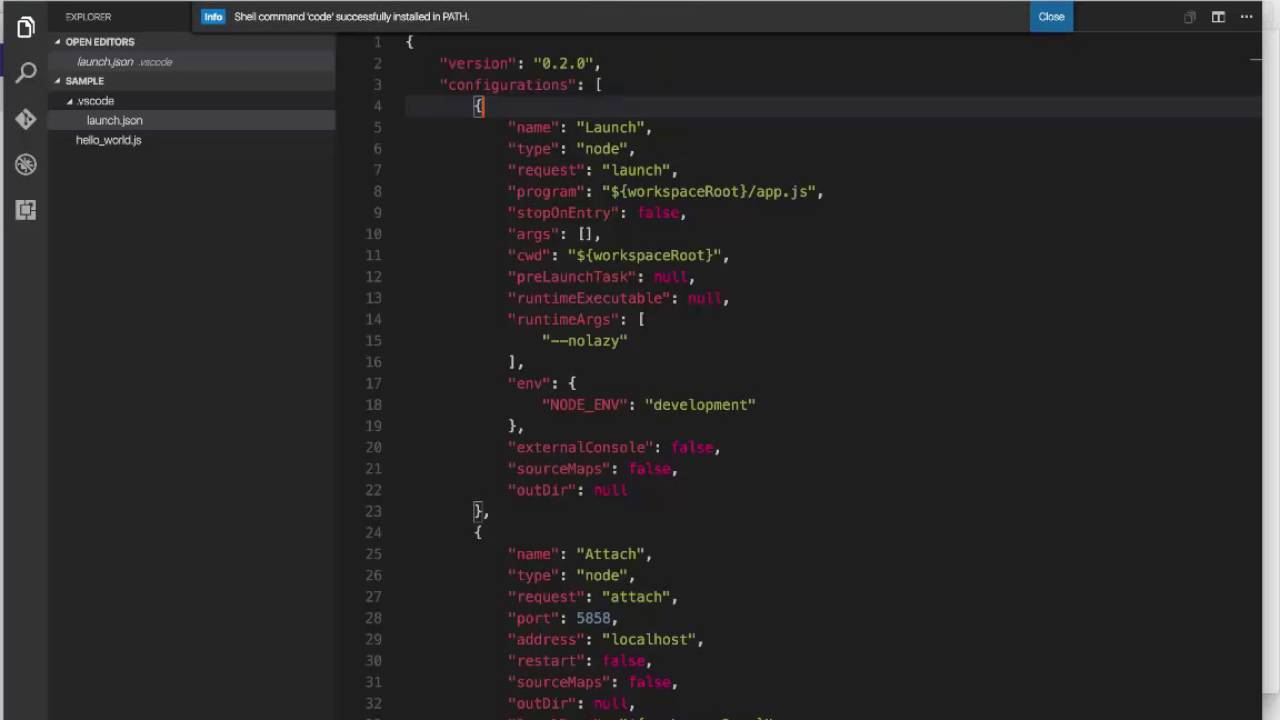The image size is (1280, 720).
Task: Click the "runtimeExecutable": null line
Action: point(619,298)
